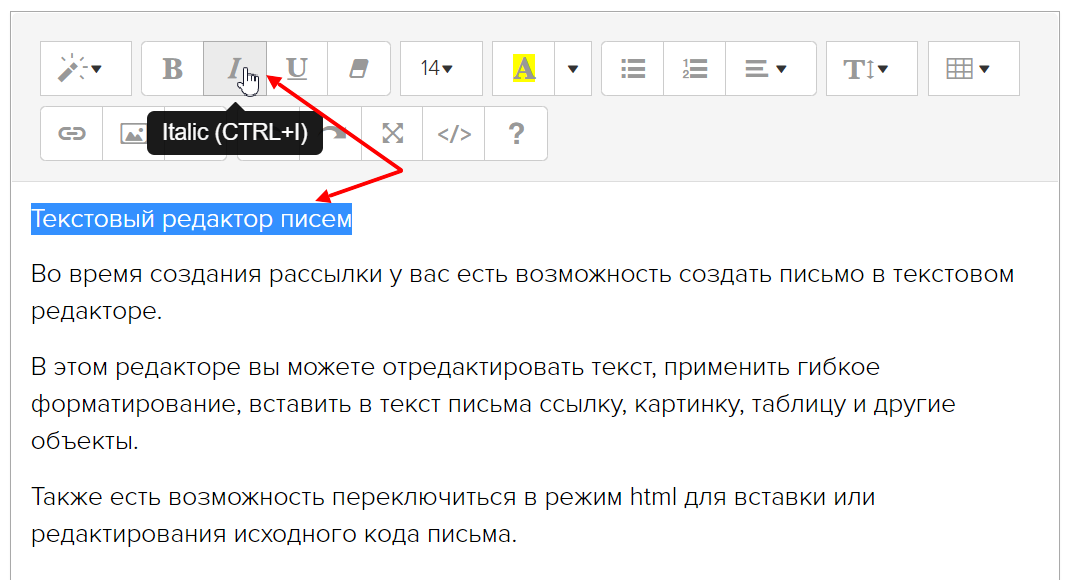Image resolution: width=1070 pixels, height=580 pixels.
Task: Click the insert link chain icon
Action: tap(72, 134)
